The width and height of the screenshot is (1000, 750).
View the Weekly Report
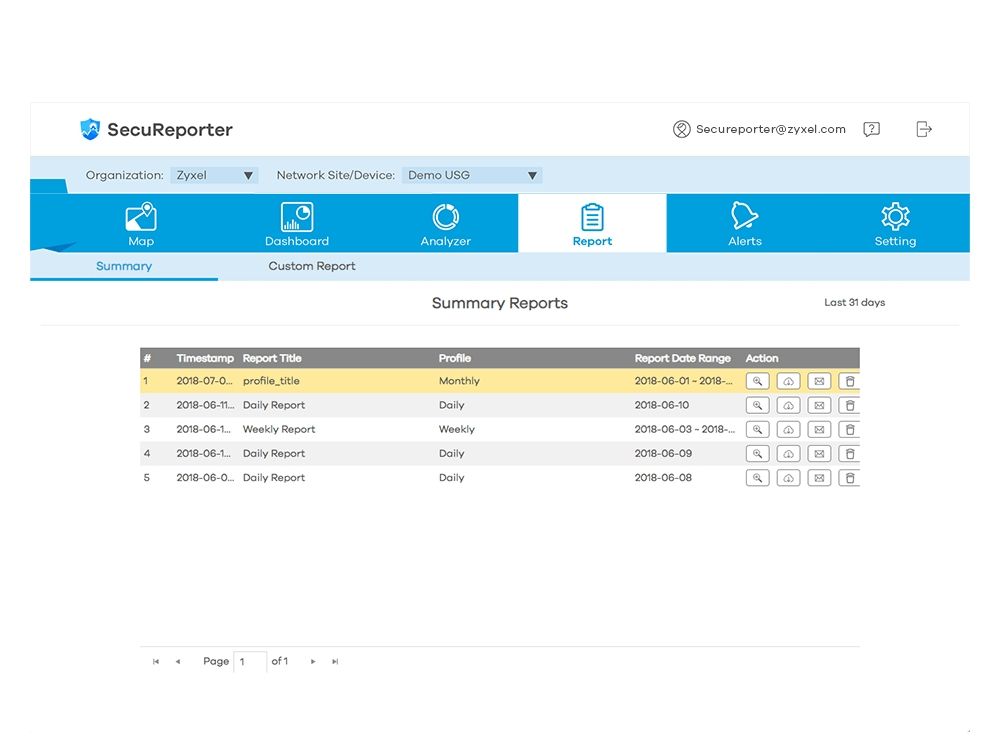click(757, 429)
